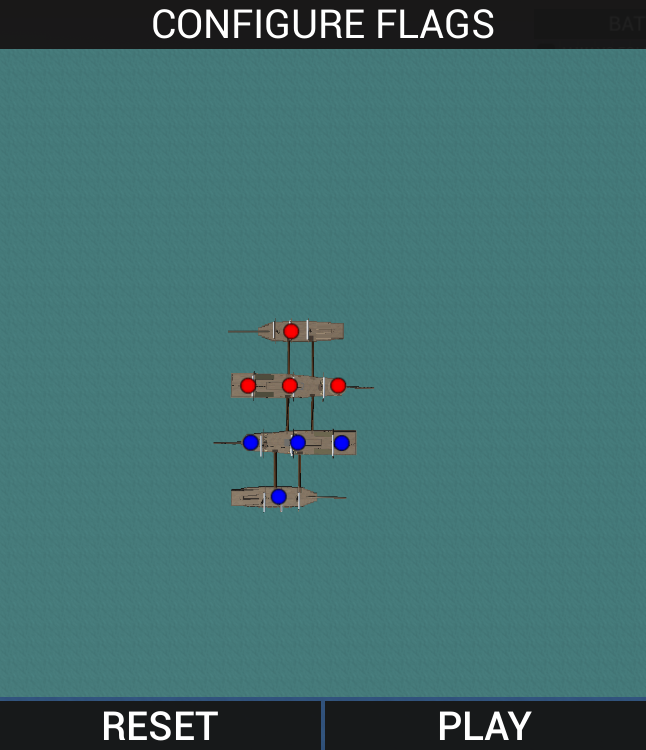646x750 pixels.
Task: Click the bottom ship's stern on the left
Action: (x=238, y=497)
